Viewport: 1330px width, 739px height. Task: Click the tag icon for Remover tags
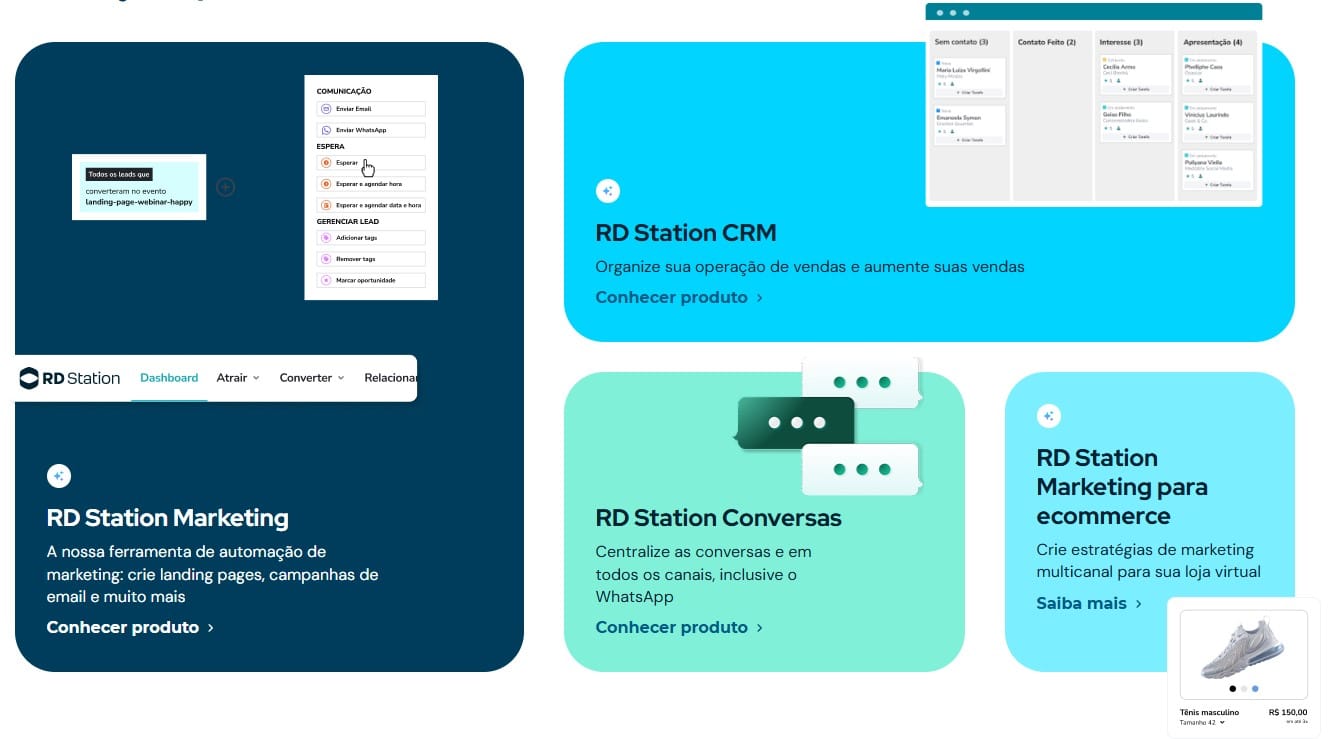325,259
